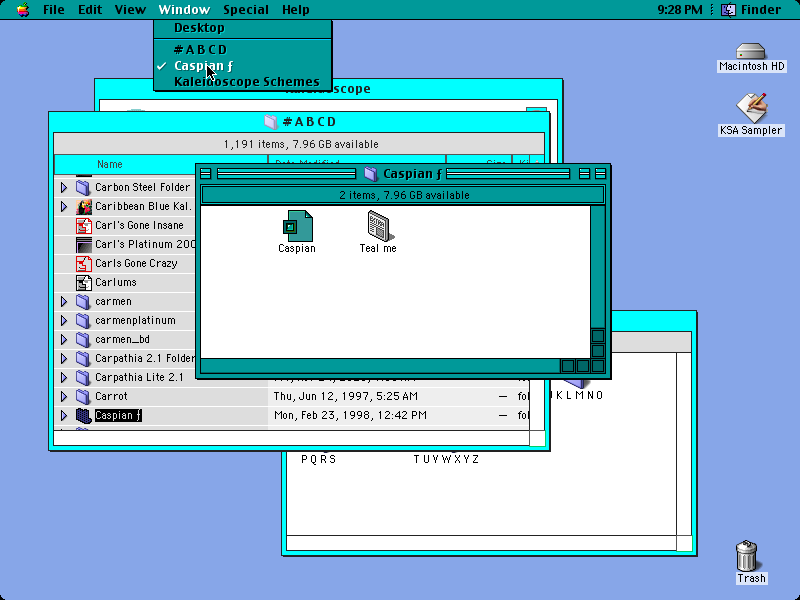800x600 pixels.
Task: Expand the carmenplatinum disclosure triangle
Action: [64, 320]
